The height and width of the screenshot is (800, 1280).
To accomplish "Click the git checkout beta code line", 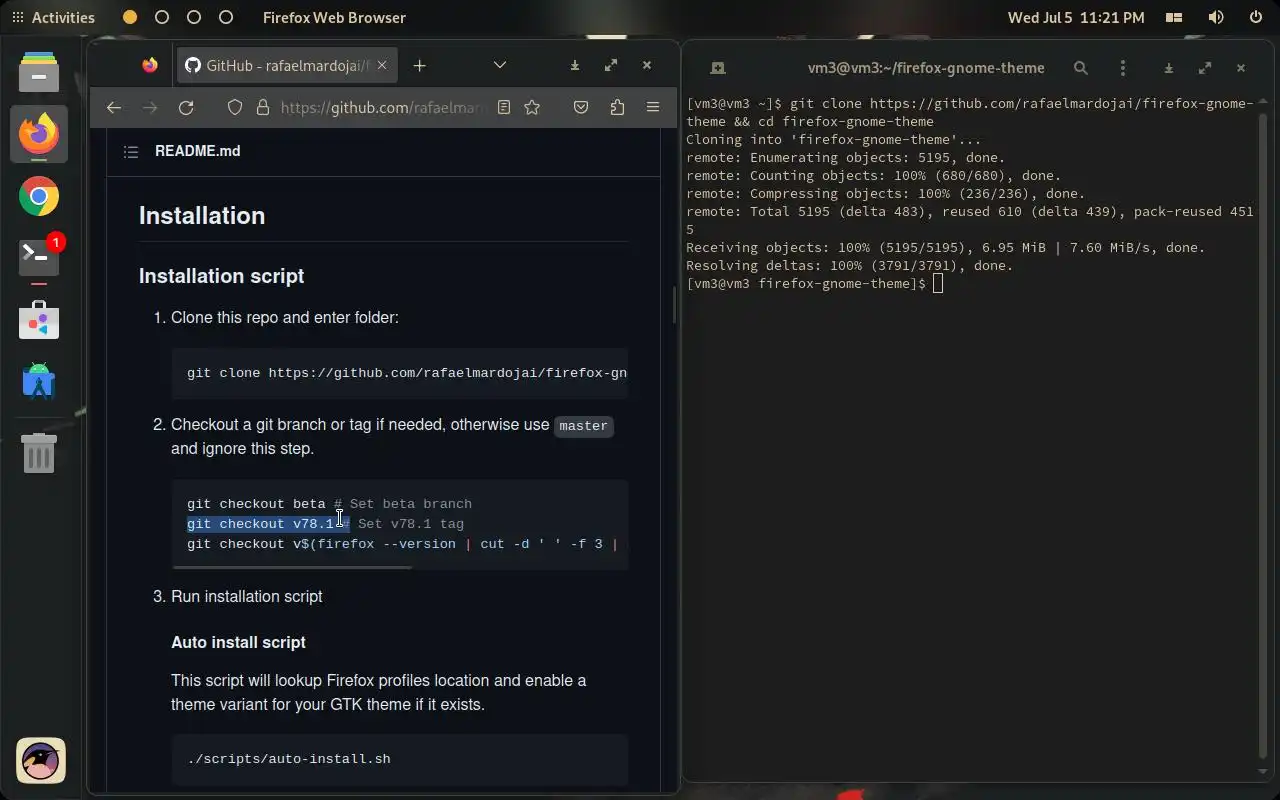I will coord(329,504).
